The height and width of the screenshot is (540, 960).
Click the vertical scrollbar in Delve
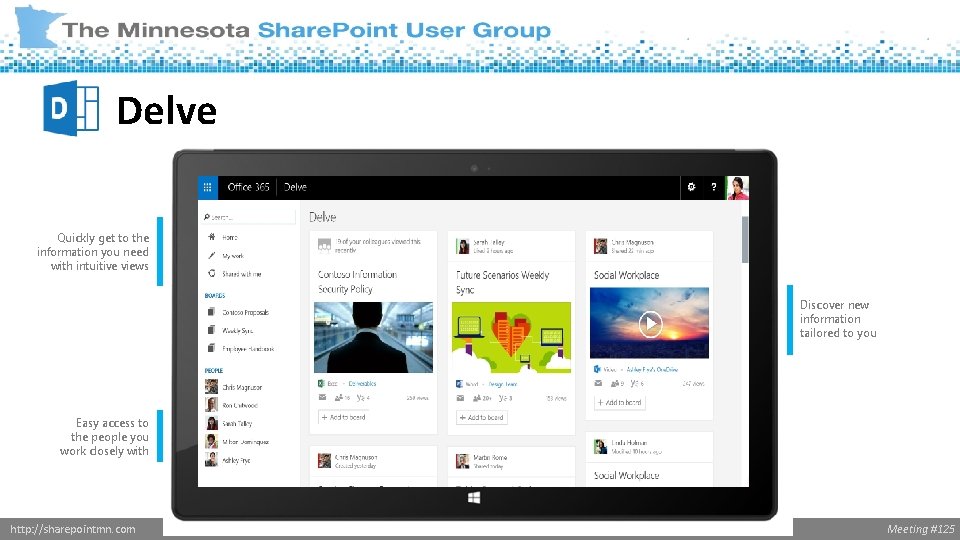(745, 239)
